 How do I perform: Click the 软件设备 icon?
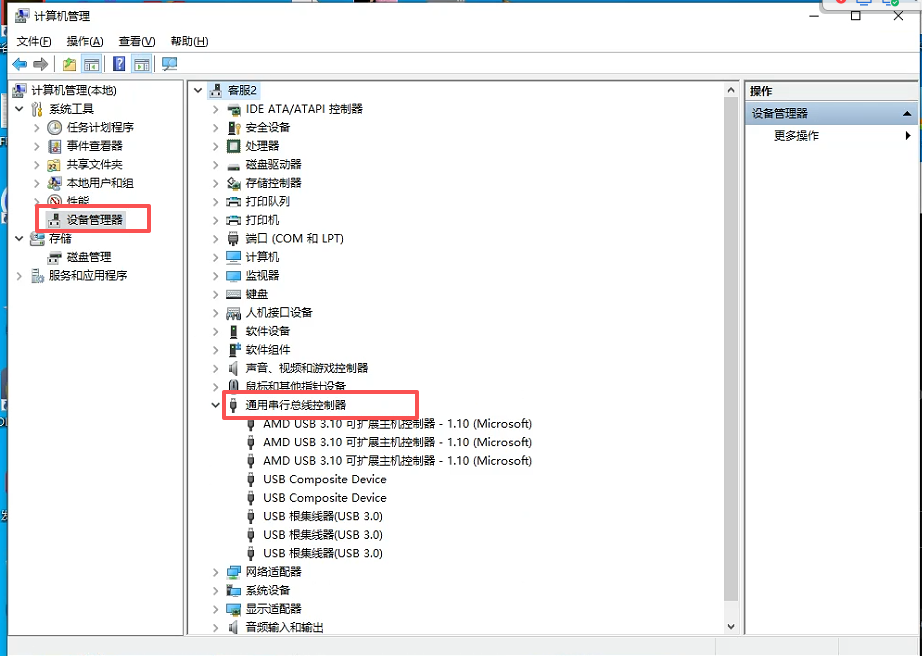click(233, 331)
